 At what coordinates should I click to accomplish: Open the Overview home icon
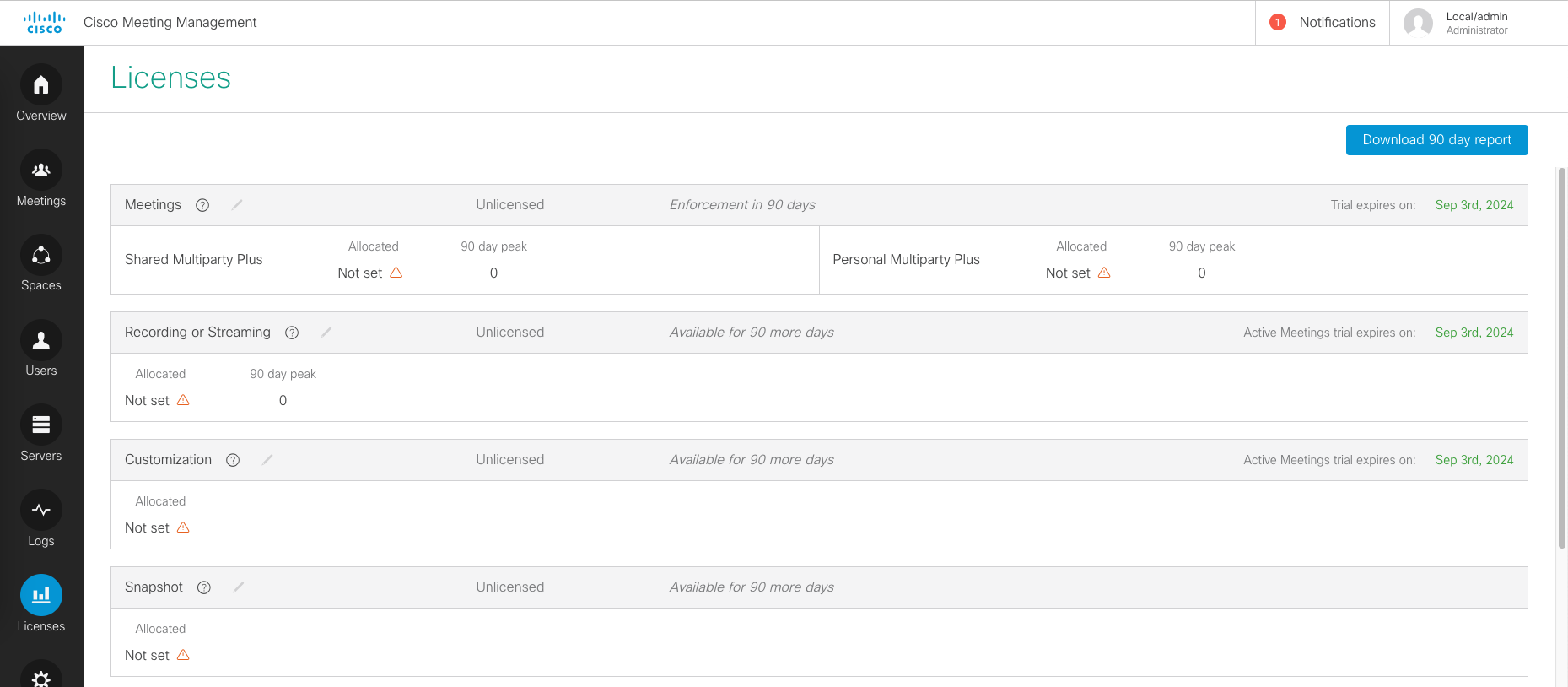(41, 85)
